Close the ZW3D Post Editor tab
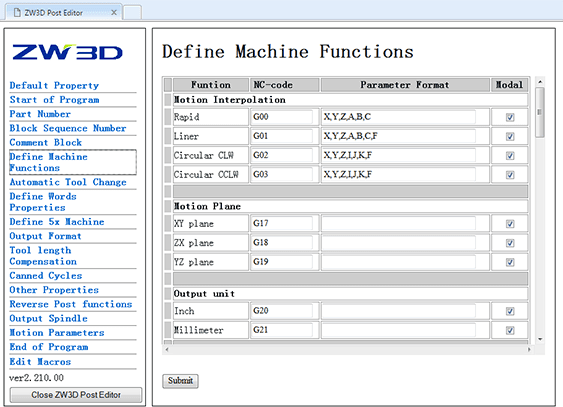 pyautogui.click(x=114, y=13)
